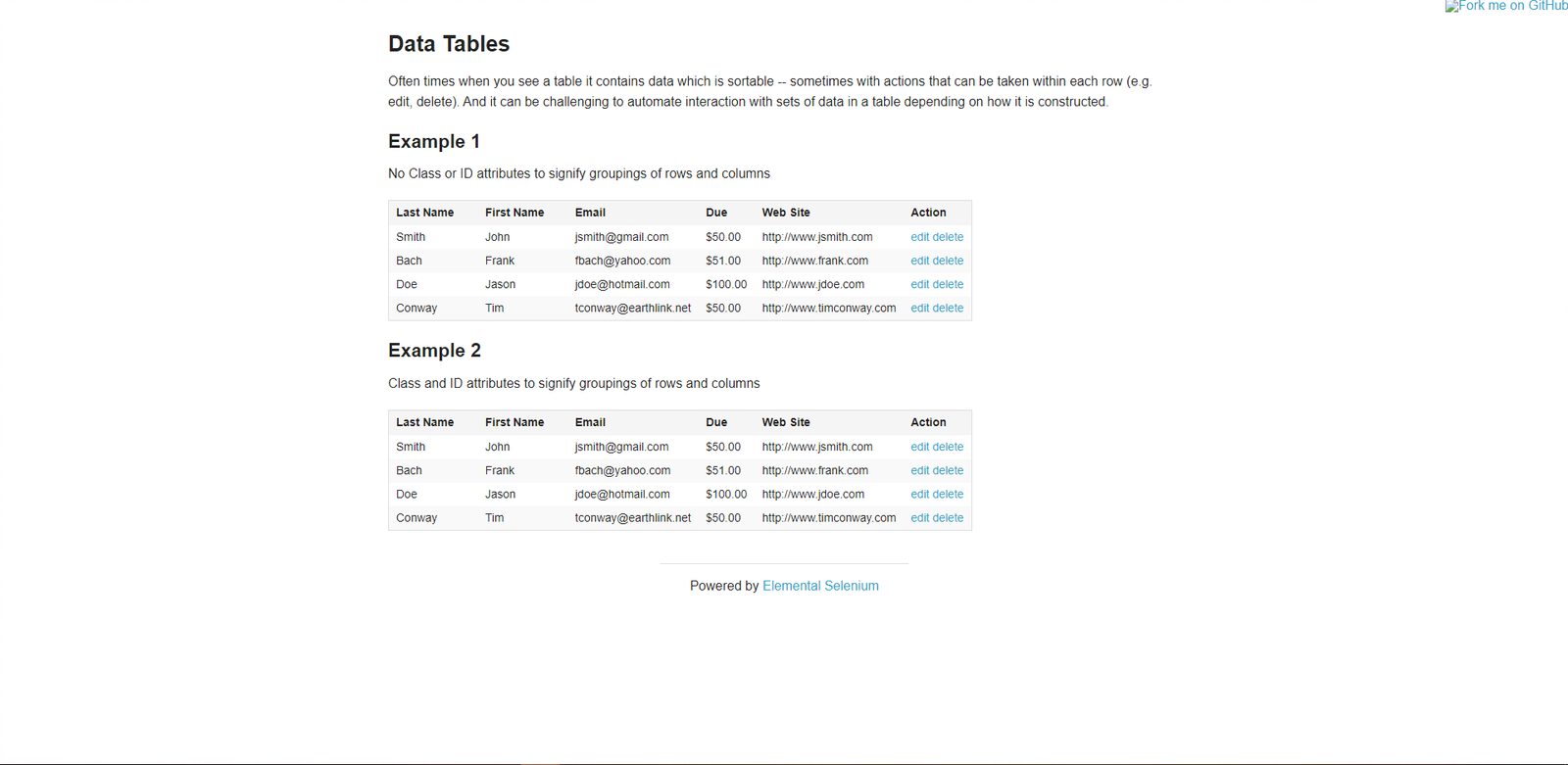This screenshot has width=1568, height=765.
Task: Sort Example 1 by Email column header
Action: 590,213
